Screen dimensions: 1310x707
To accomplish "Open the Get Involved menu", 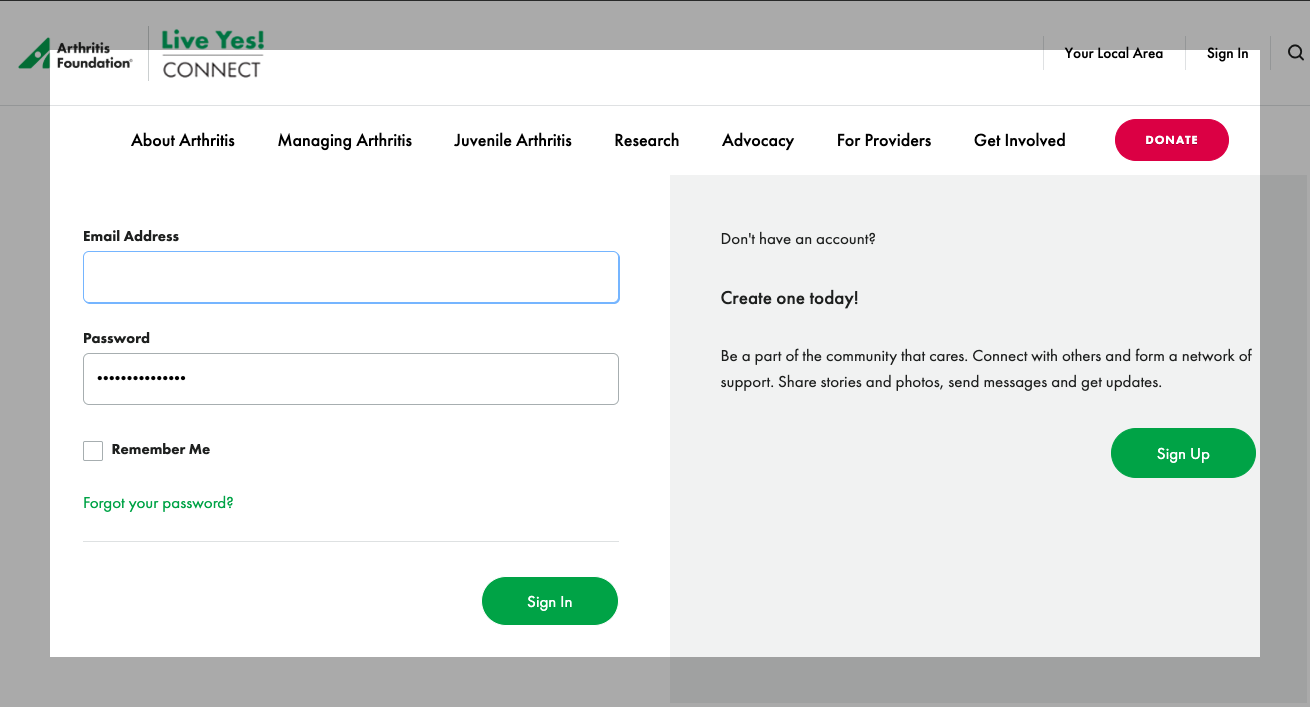I will [x=1020, y=141].
